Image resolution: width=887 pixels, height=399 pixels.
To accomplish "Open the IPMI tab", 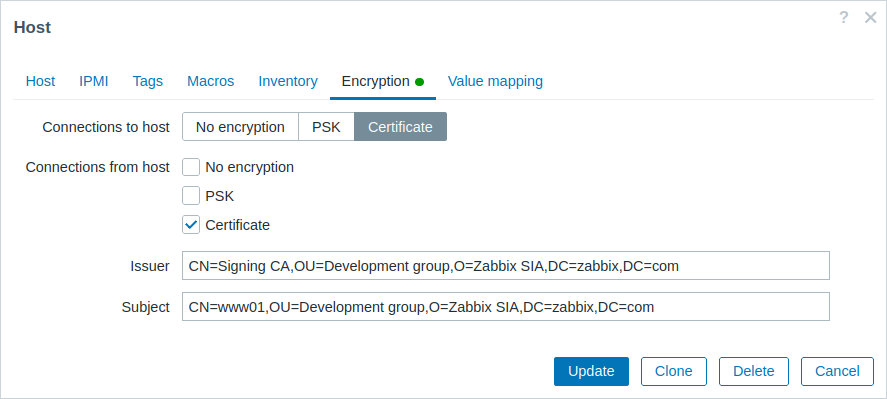I will 94,81.
